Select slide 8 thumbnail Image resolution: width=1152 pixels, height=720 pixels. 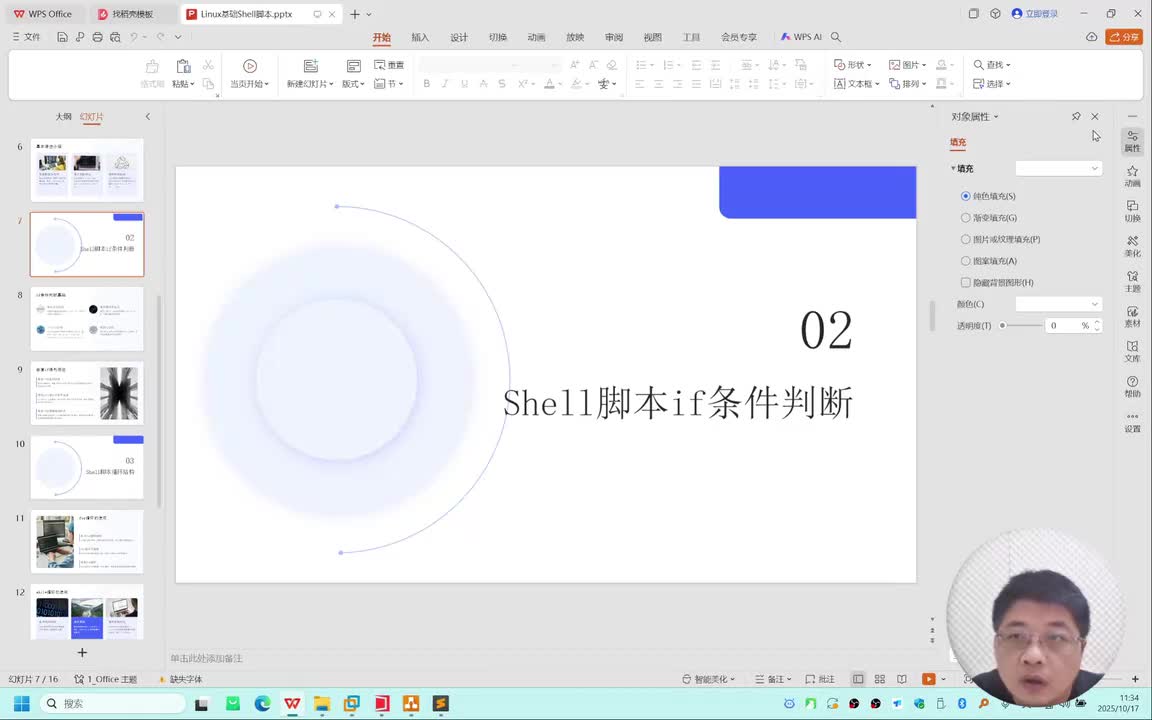(87, 319)
